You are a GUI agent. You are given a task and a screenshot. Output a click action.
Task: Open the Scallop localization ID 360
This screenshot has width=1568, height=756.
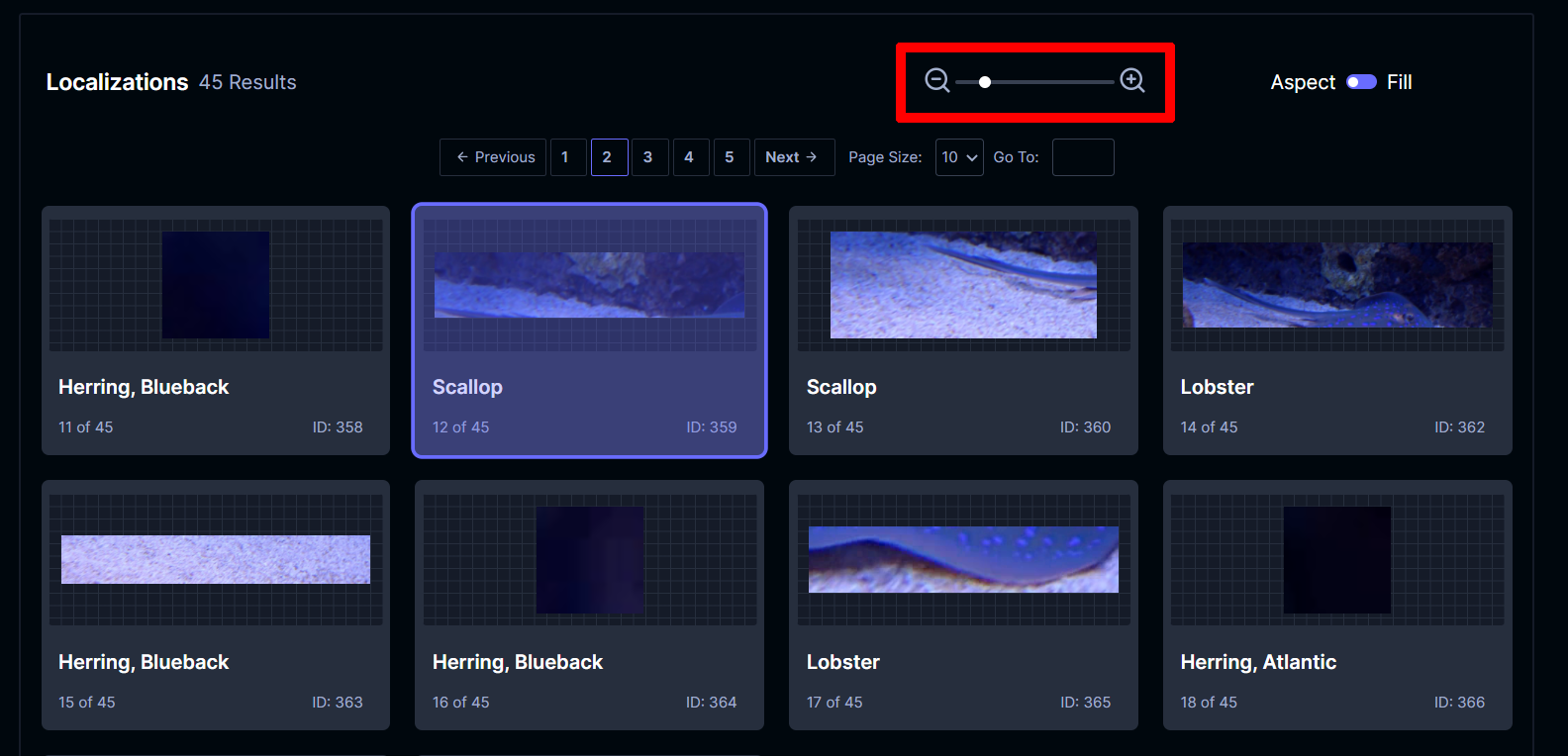(x=963, y=331)
